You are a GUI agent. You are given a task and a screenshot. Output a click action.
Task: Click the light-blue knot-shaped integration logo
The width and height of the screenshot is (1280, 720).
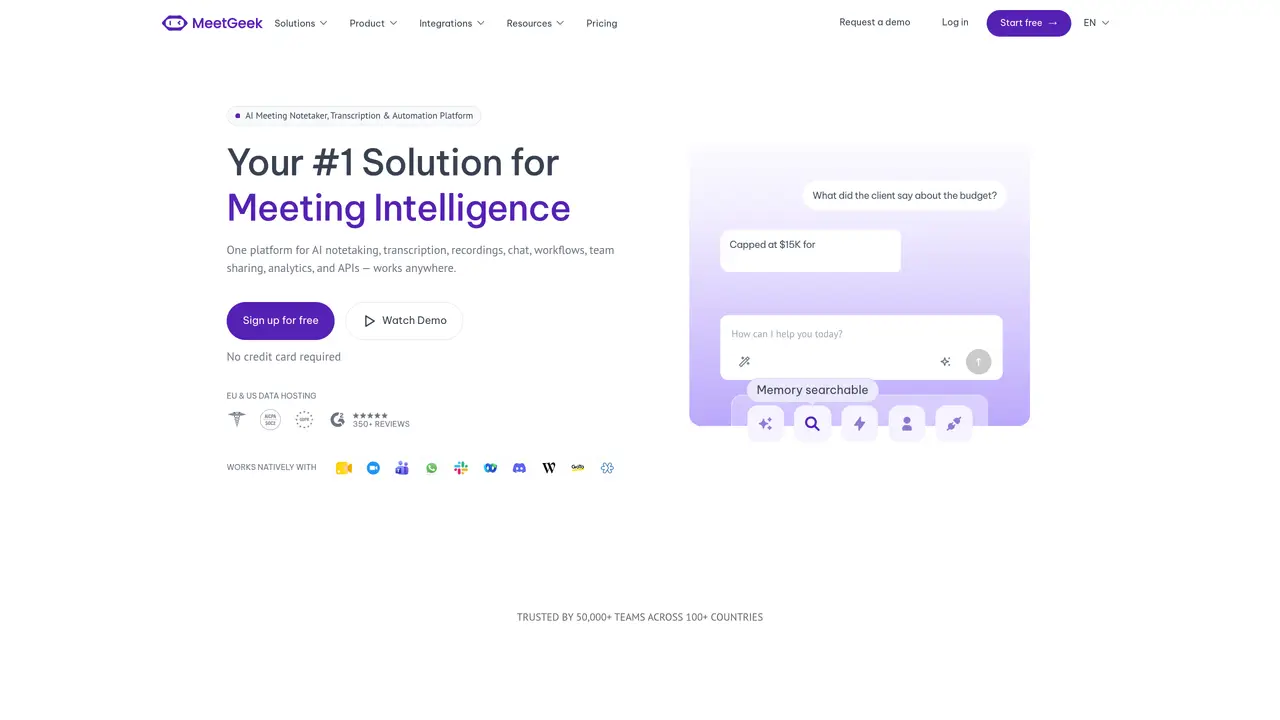607,468
